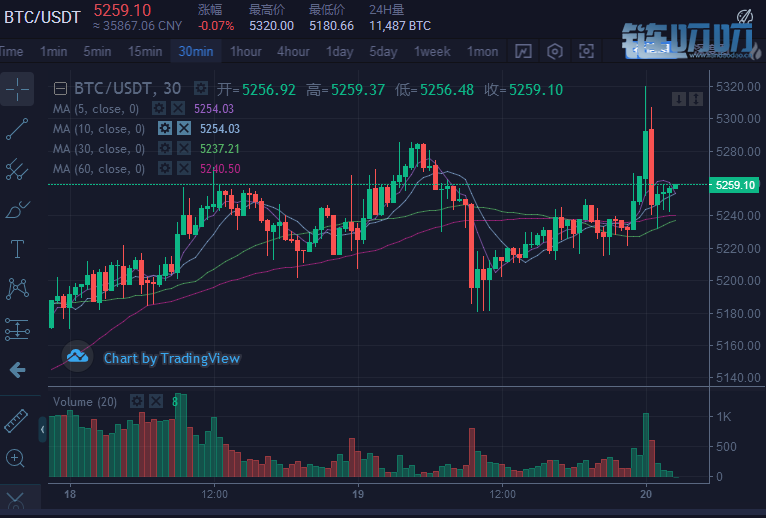Click the 35867.06 CNY conversion text
This screenshot has width=766, height=518.
pos(138,26)
